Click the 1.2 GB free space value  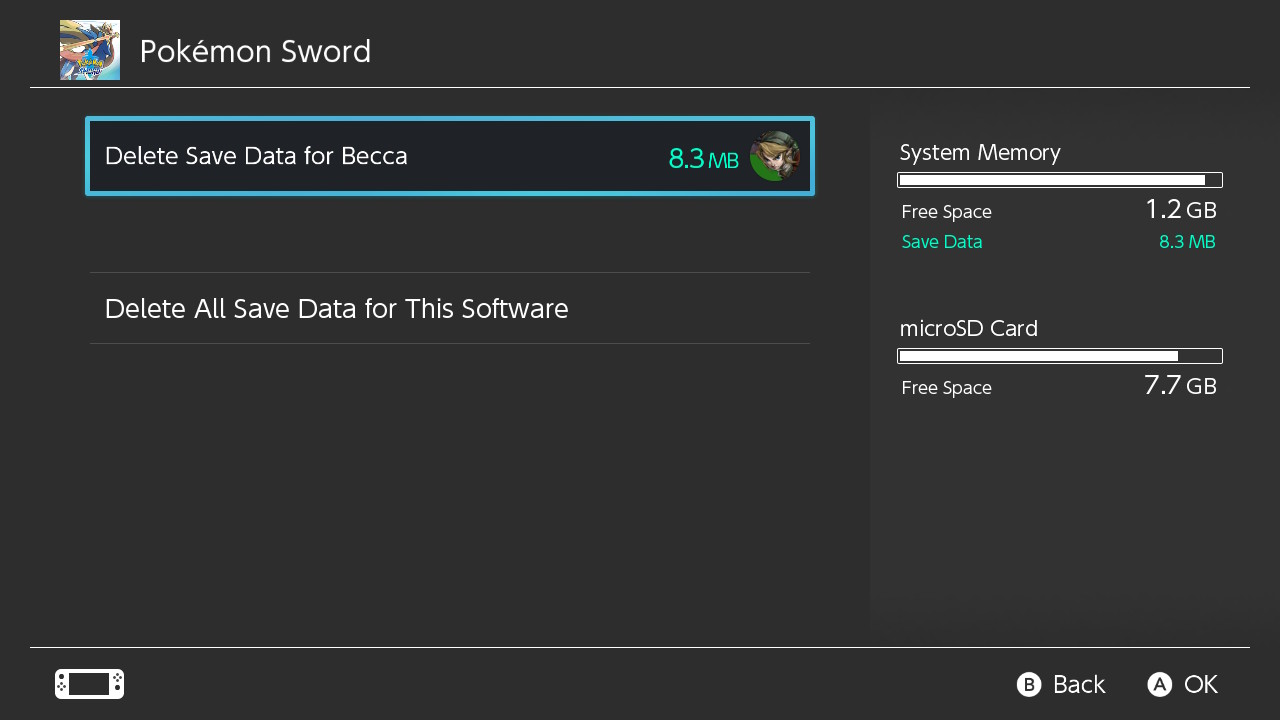(x=1180, y=210)
